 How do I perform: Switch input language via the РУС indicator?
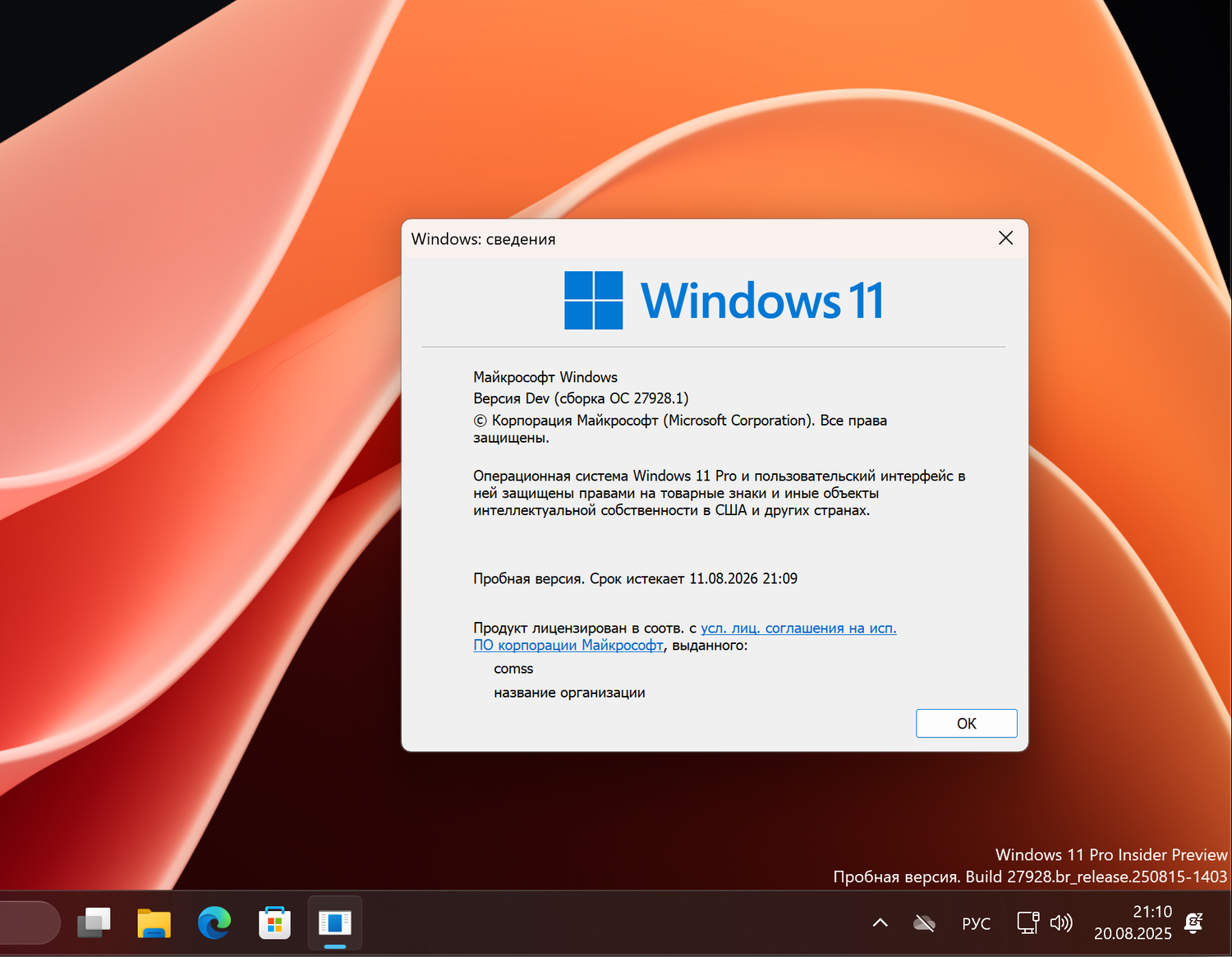(976, 922)
